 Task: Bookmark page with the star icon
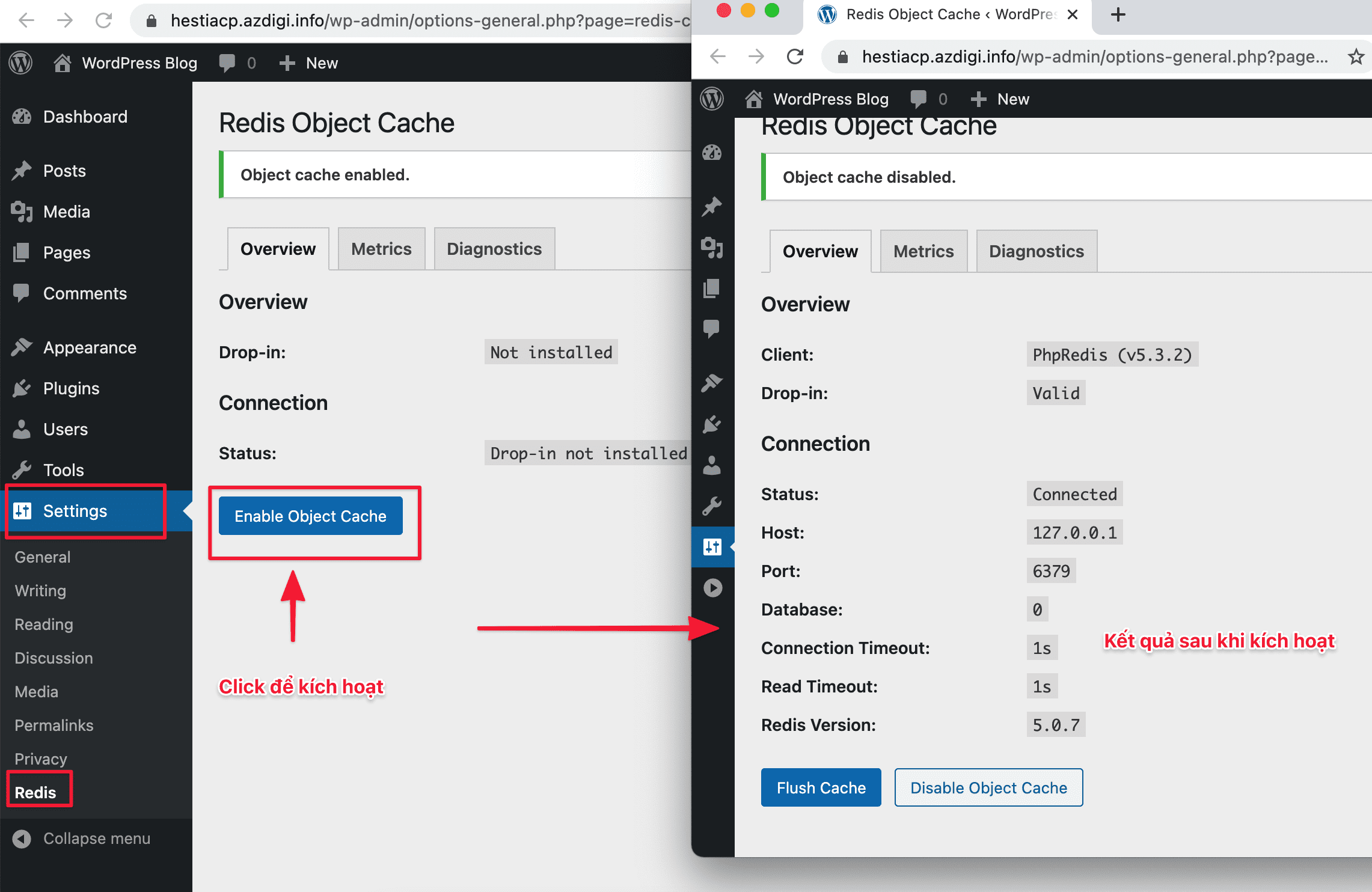point(1355,57)
